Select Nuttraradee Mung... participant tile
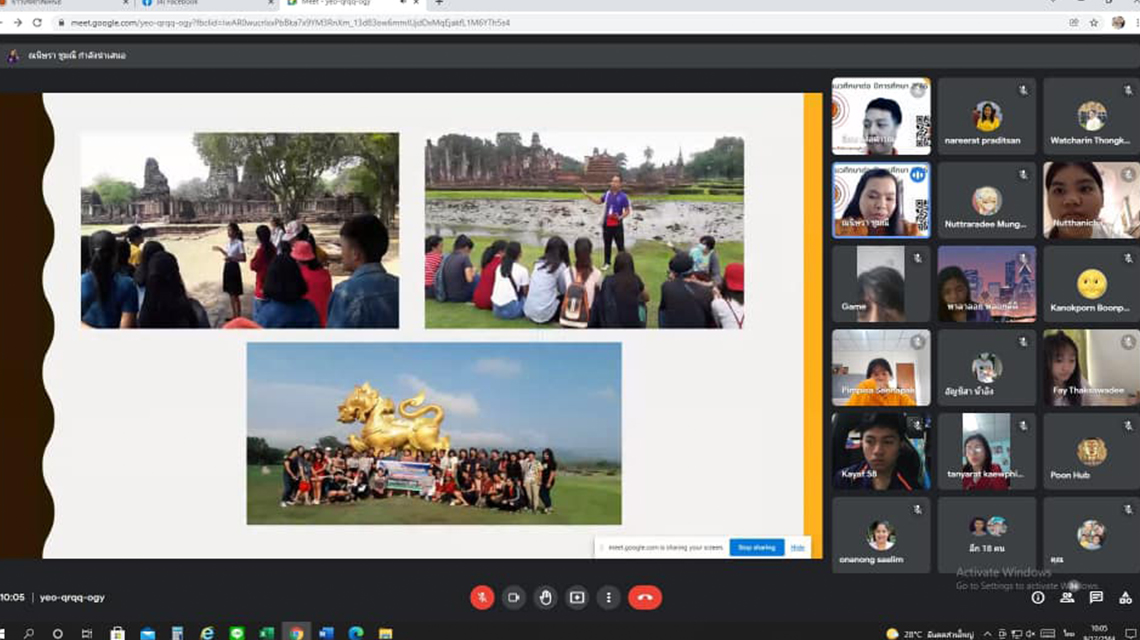The height and width of the screenshot is (640, 1140). tap(987, 200)
